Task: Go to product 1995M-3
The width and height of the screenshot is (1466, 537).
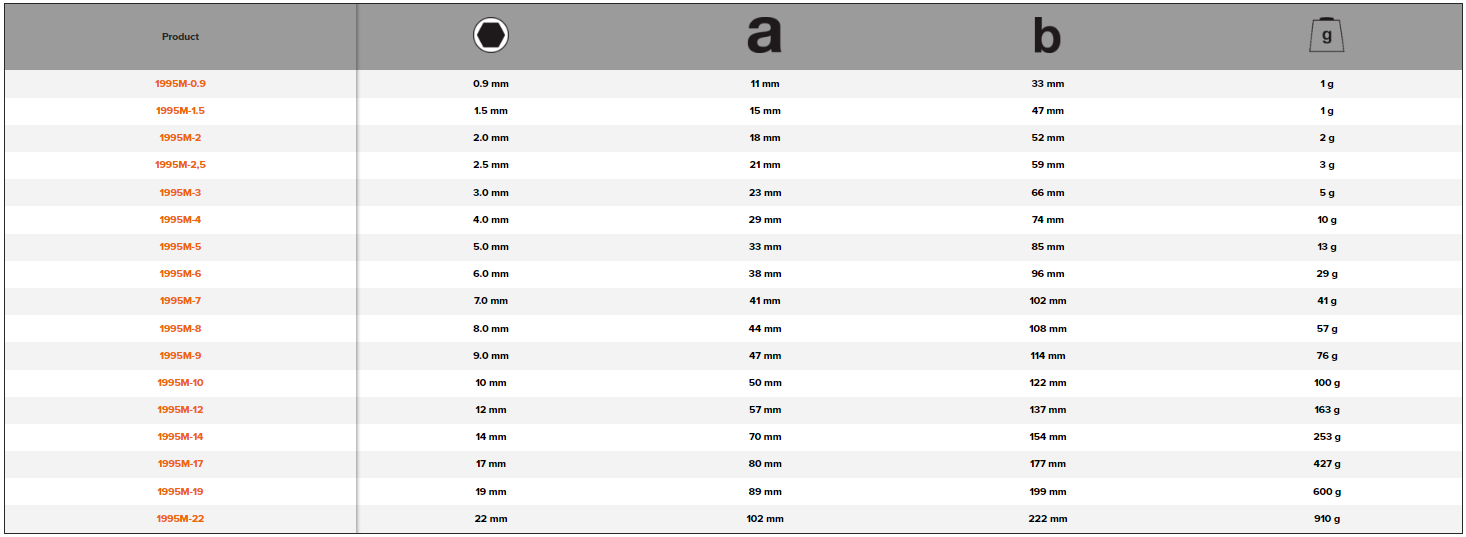Action: click(x=181, y=193)
